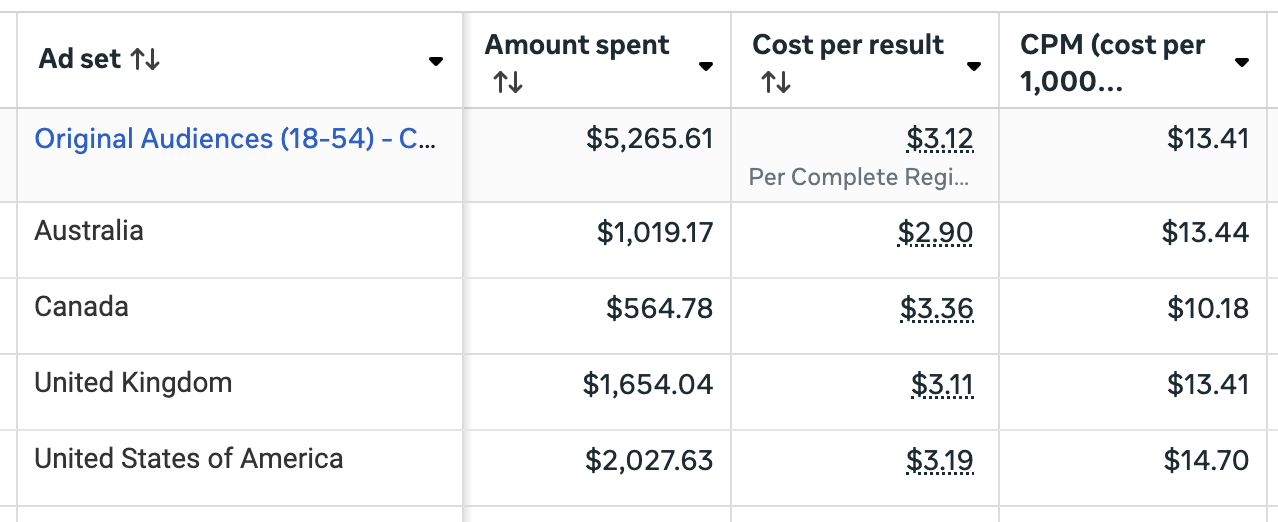
Task: Open Original Audiences (18-54) ad set link
Action: (234, 138)
